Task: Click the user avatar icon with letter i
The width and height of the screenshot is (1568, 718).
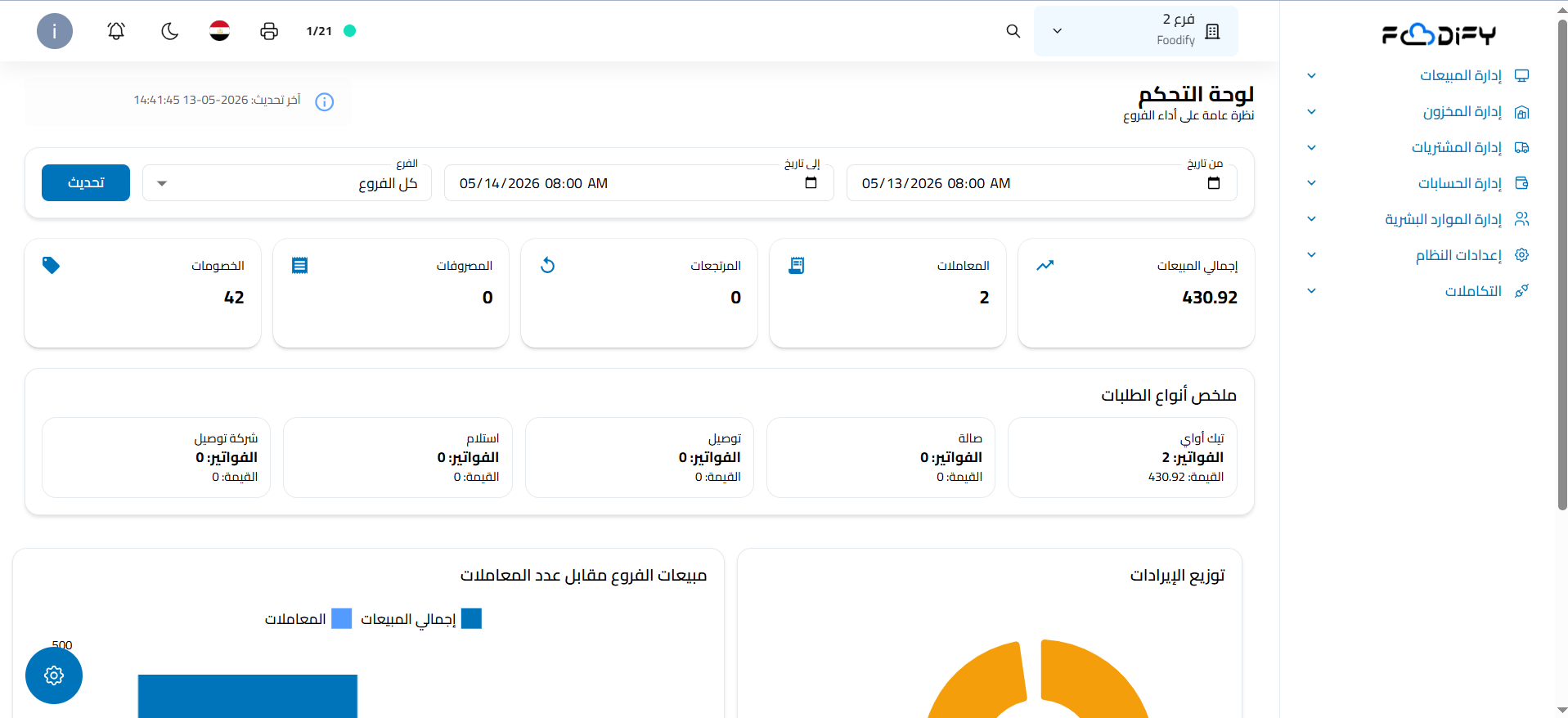Action: (55, 31)
